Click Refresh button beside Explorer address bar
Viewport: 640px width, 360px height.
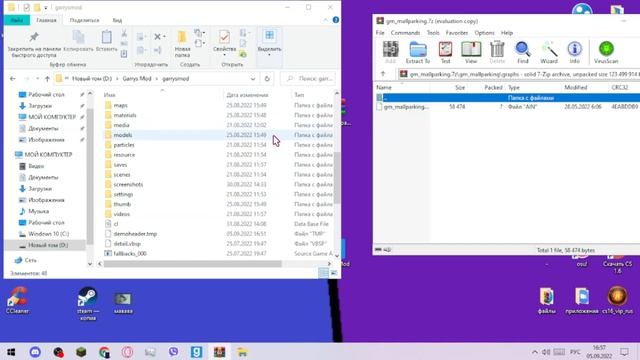(267, 78)
